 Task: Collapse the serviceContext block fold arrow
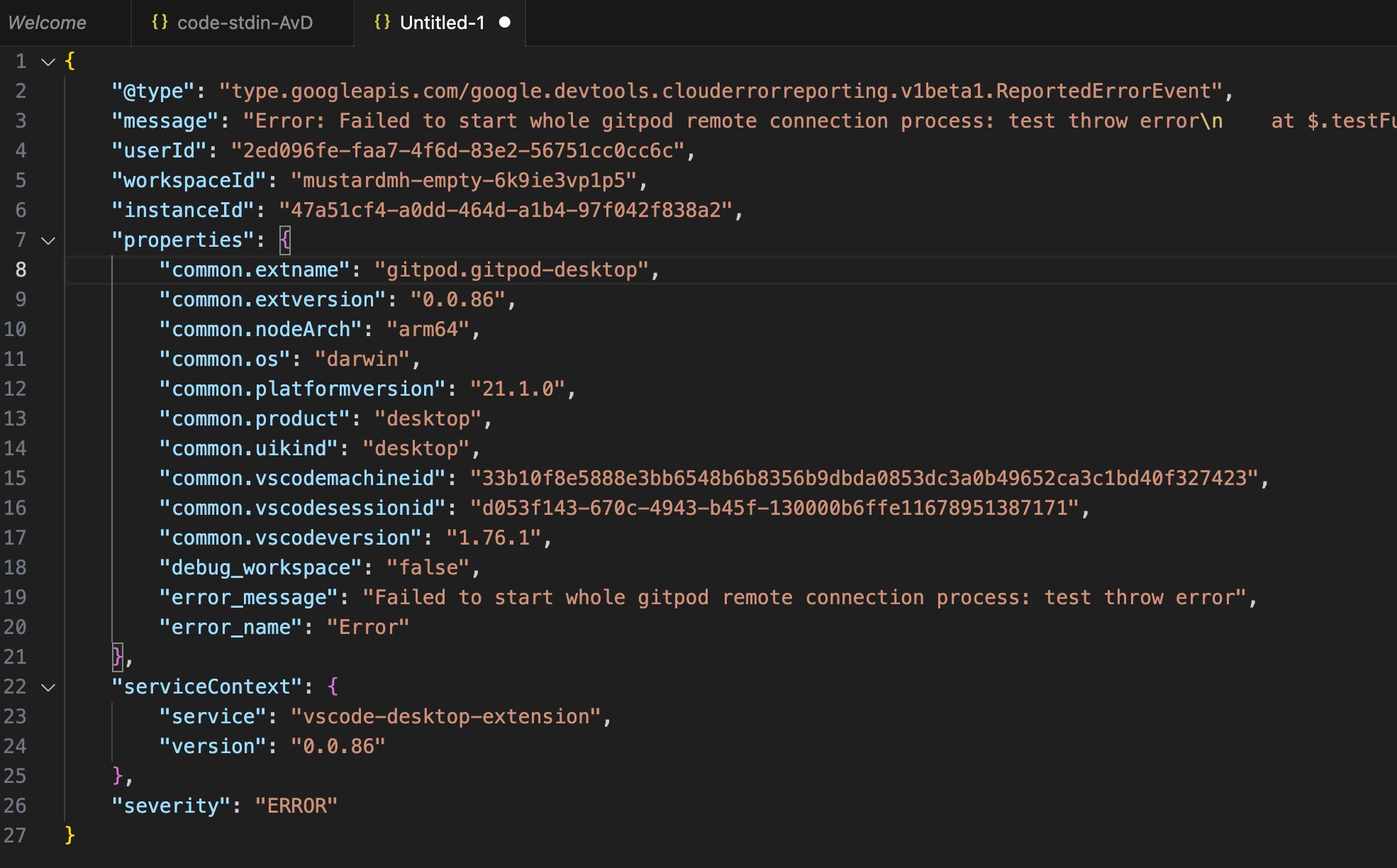pyautogui.click(x=48, y=687)
